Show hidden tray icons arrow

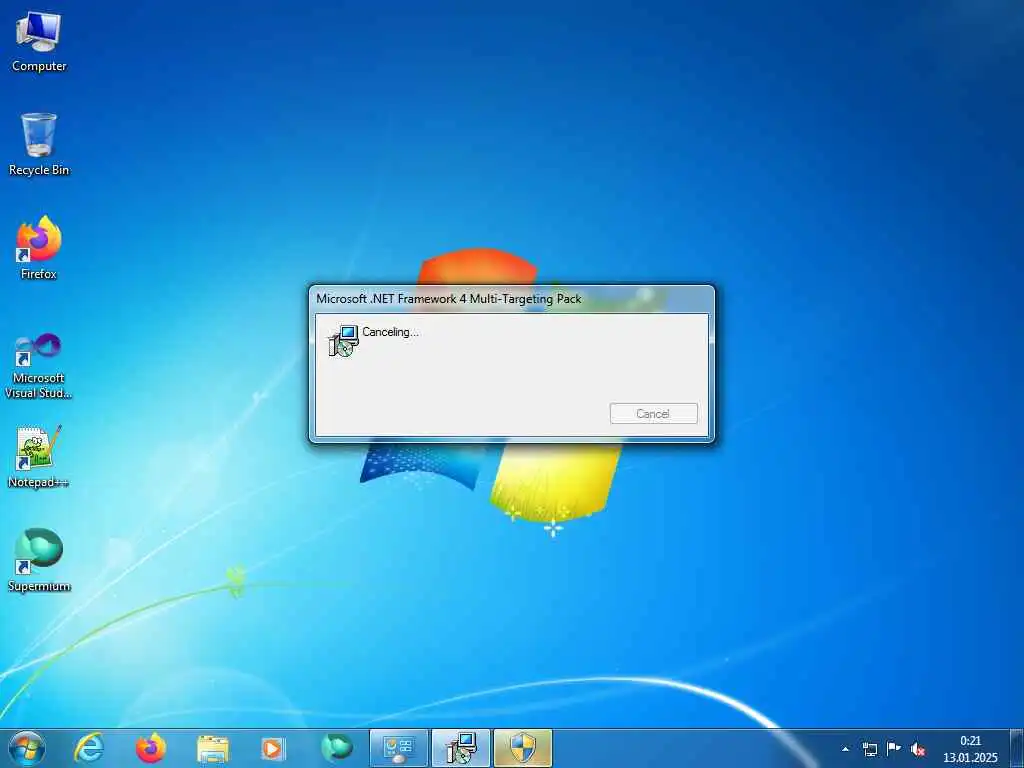pos(846,749)
